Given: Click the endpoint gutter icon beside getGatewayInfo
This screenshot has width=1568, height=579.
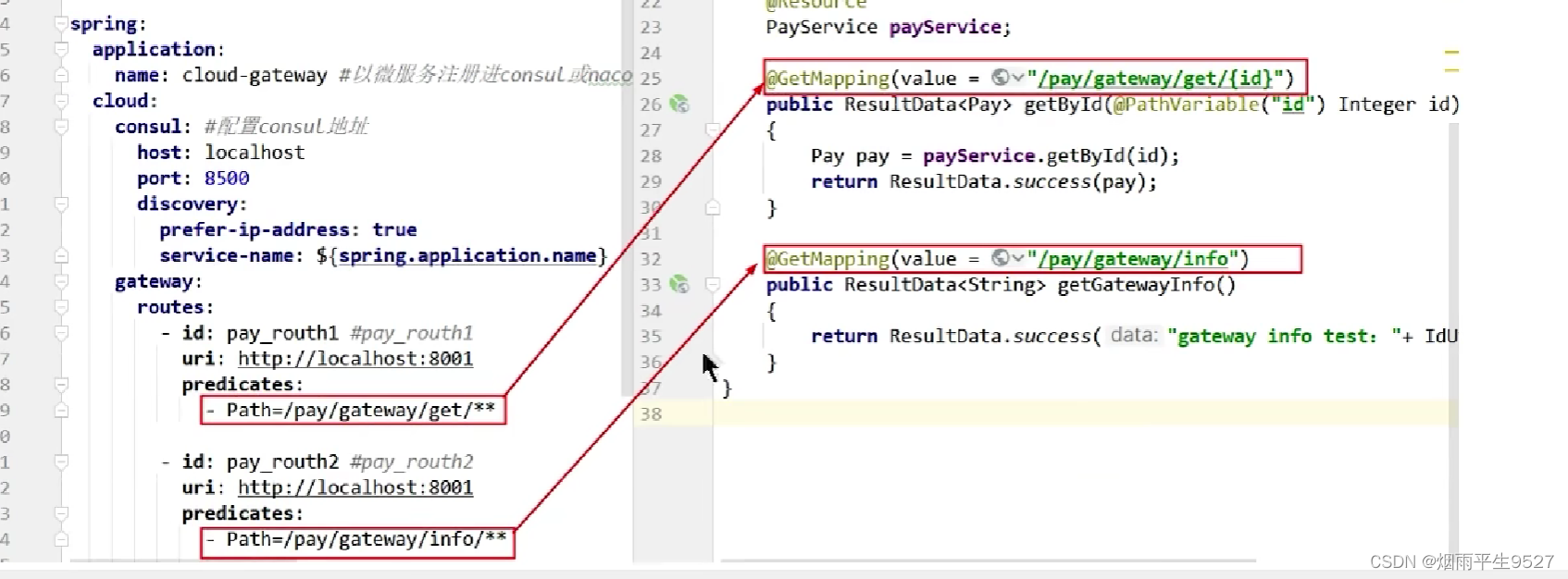Looking at the screenshot, I should 680,285.
